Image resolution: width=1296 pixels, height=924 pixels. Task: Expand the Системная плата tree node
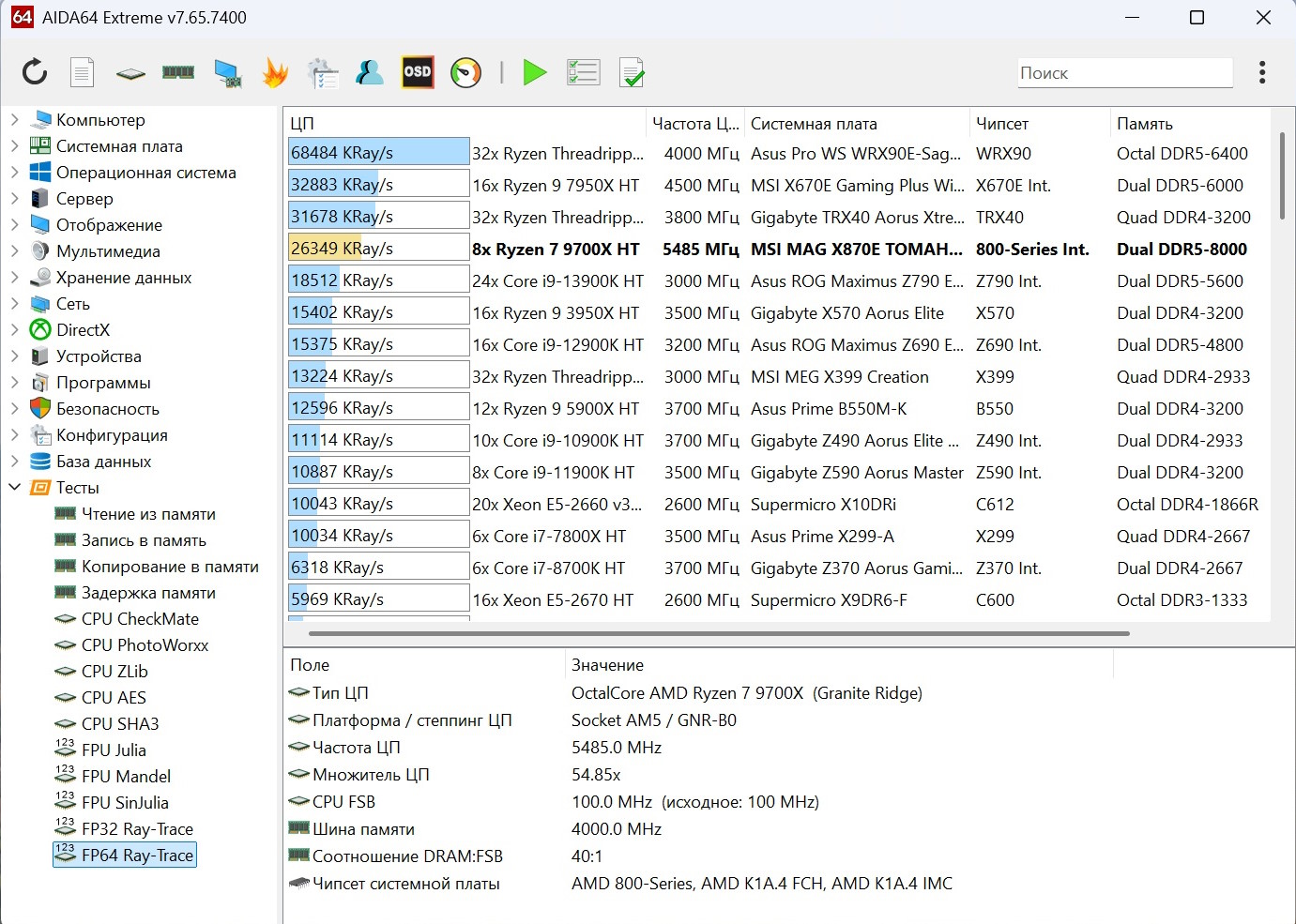[15, 146]
